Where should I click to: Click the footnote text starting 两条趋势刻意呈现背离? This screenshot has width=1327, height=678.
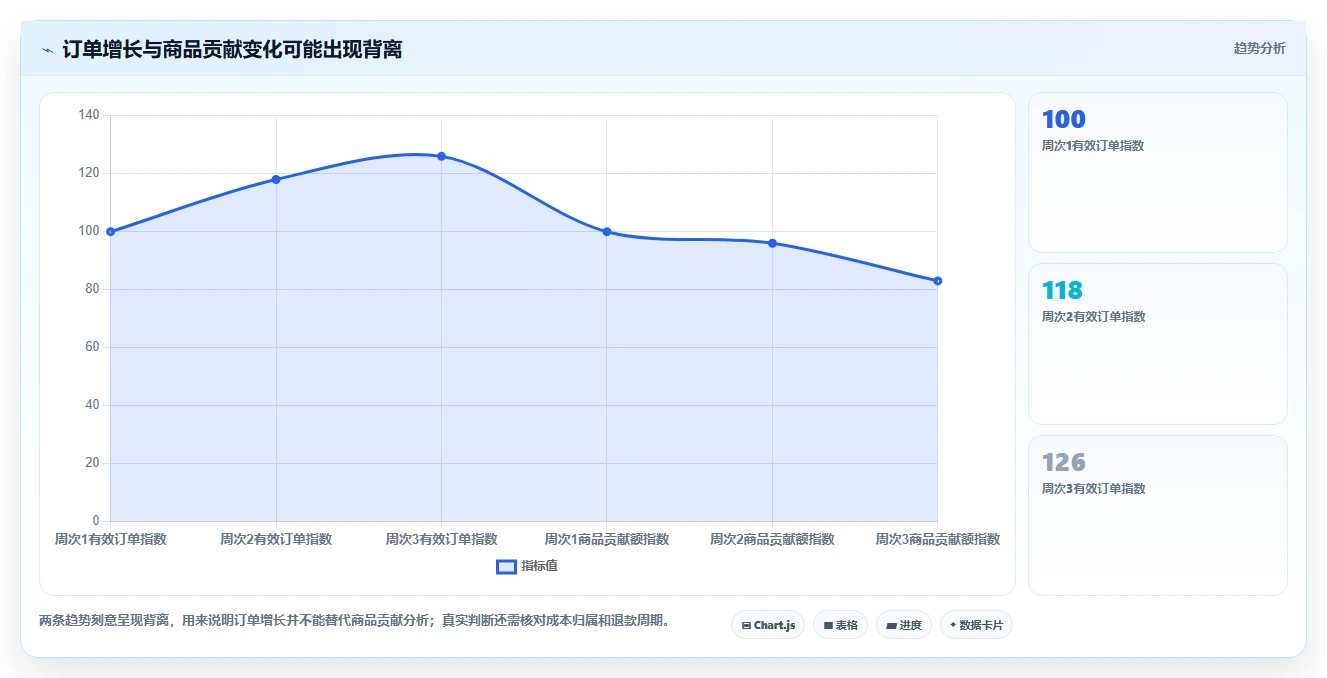click(x=354, y=620)
